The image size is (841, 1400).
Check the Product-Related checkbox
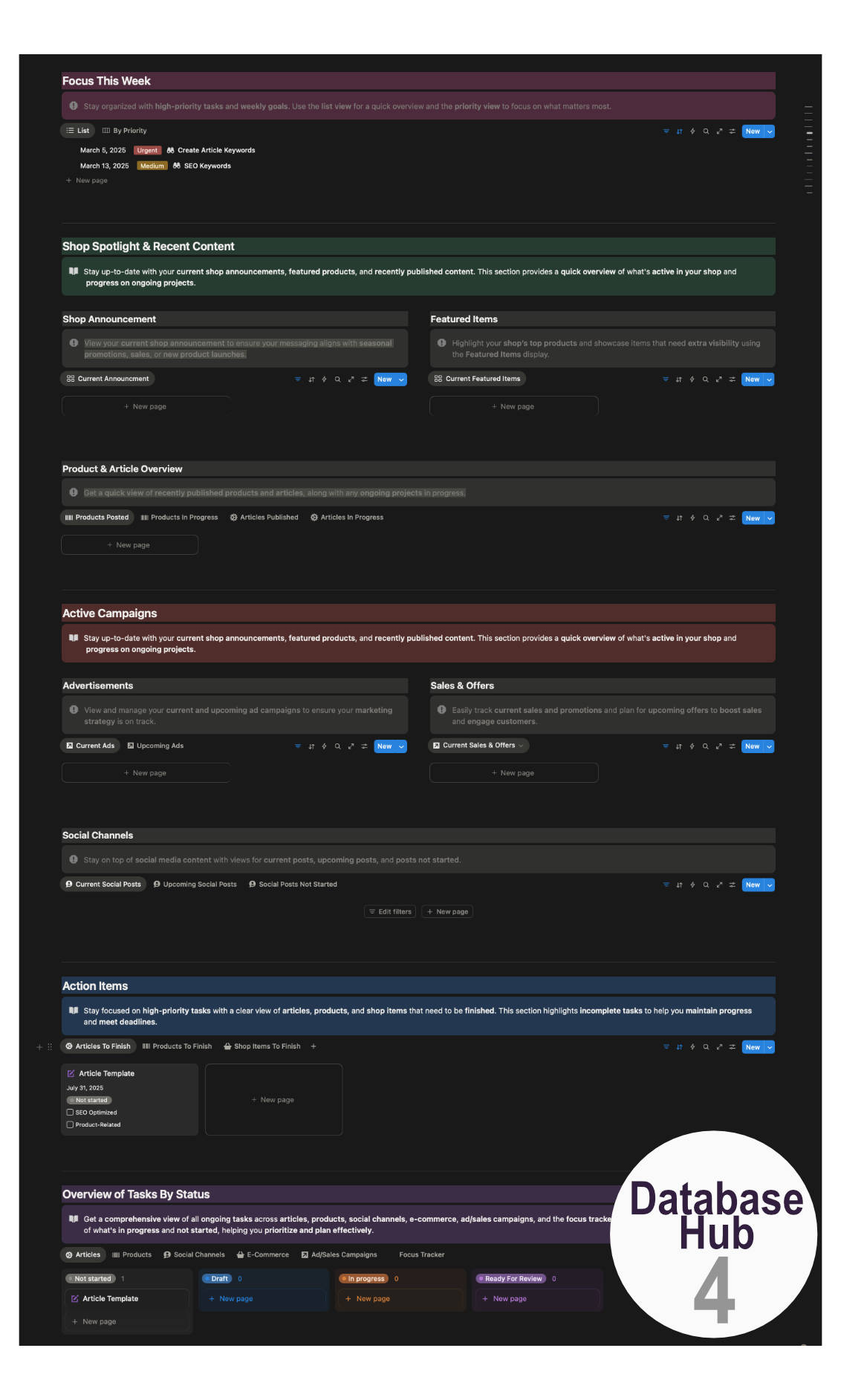(71, 1125)
